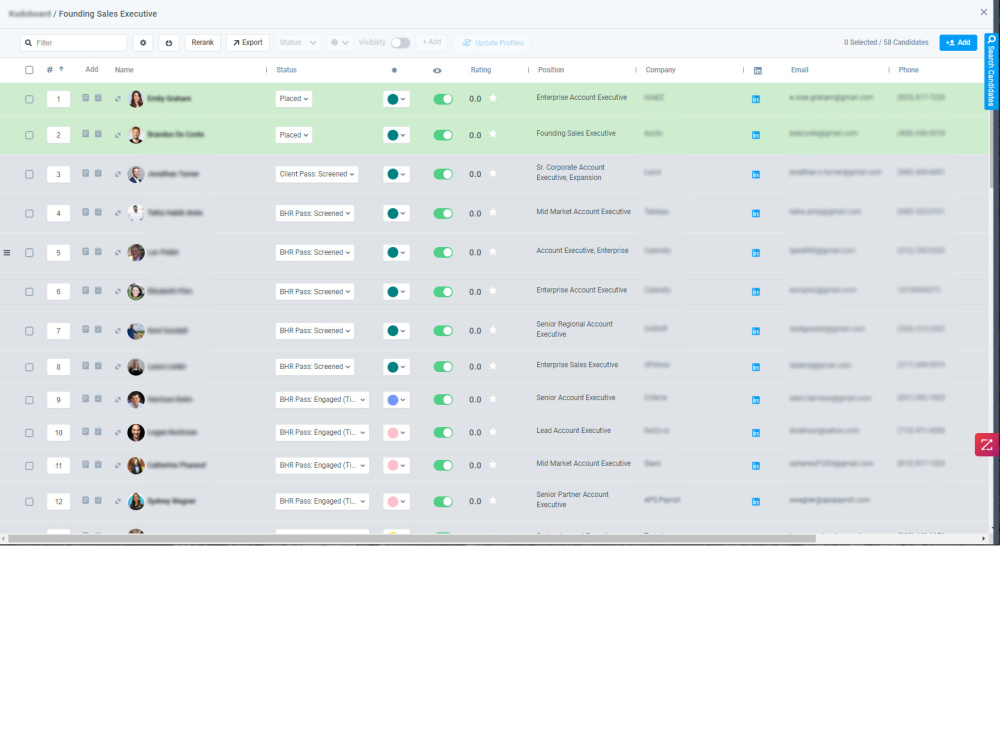Click Update Profiles button
Viewport: 1000px width, 750px height.
point(493,43)
